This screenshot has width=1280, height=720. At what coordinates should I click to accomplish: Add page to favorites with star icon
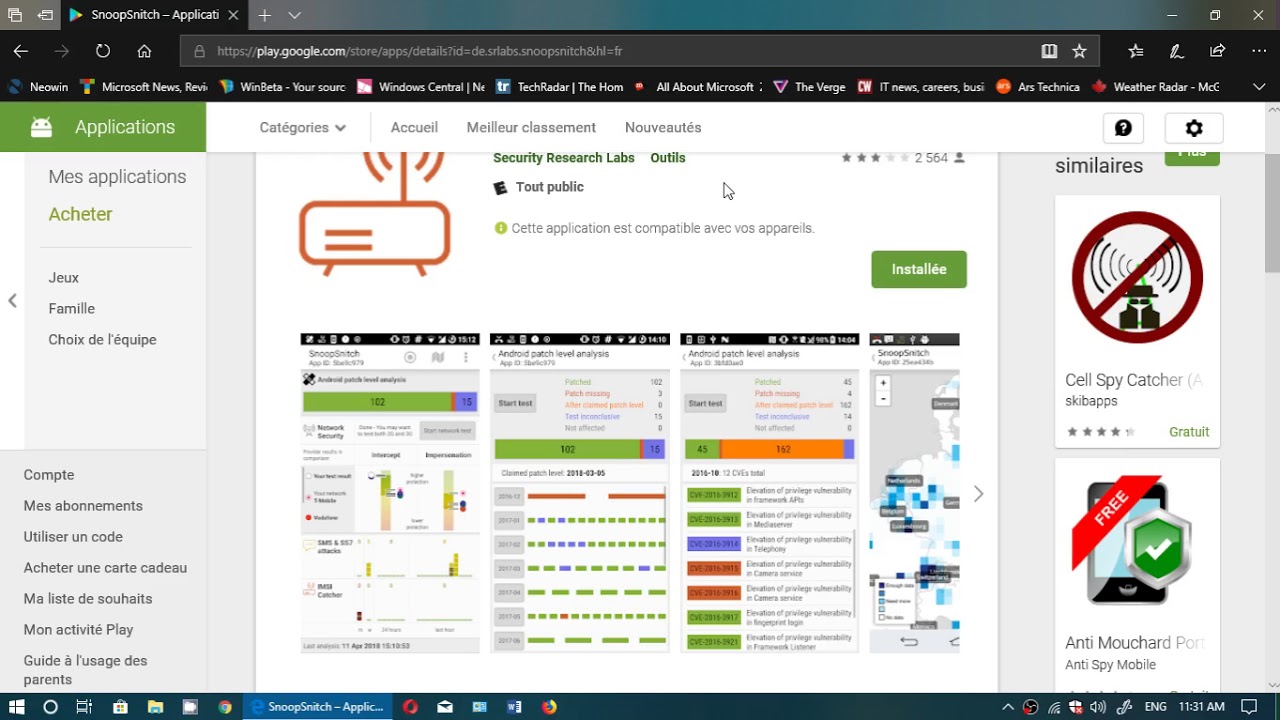pyautogui.click(x=1079, y=51)
